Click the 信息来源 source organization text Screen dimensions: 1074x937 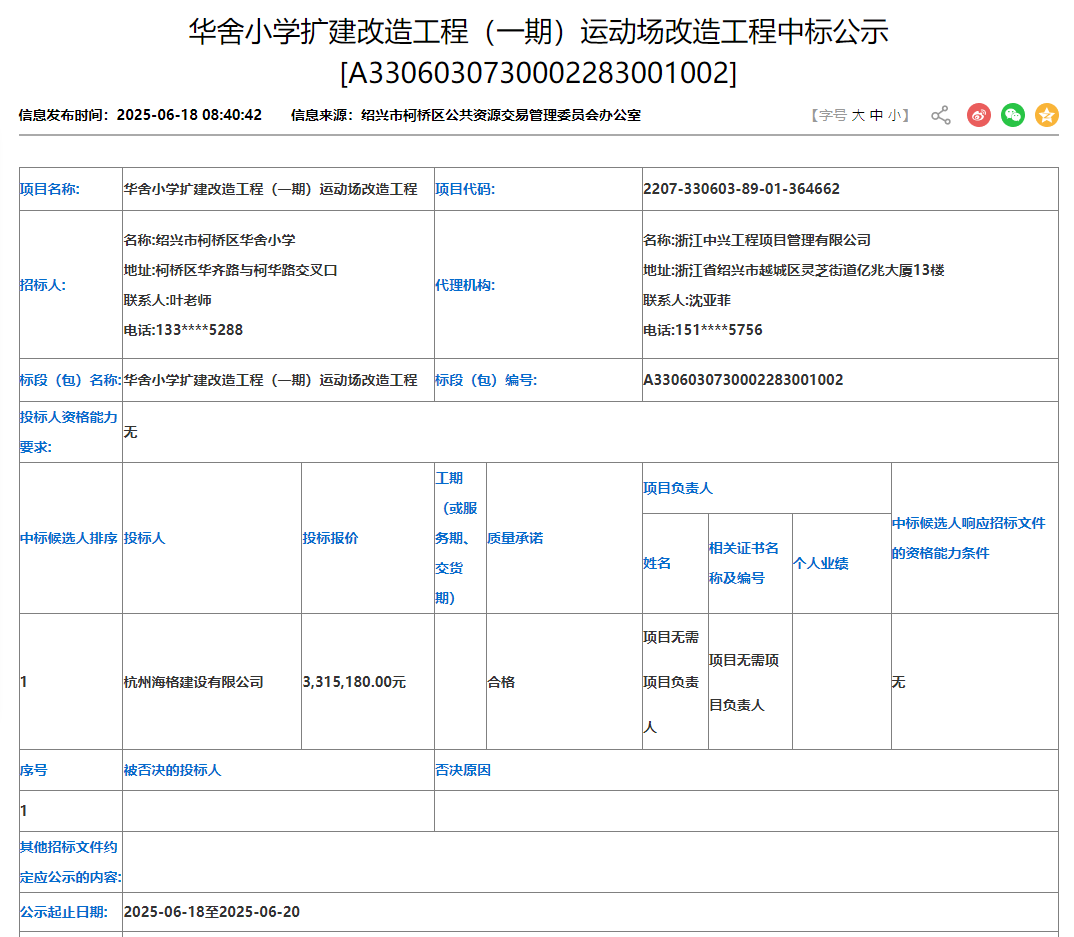pos(500,115)
